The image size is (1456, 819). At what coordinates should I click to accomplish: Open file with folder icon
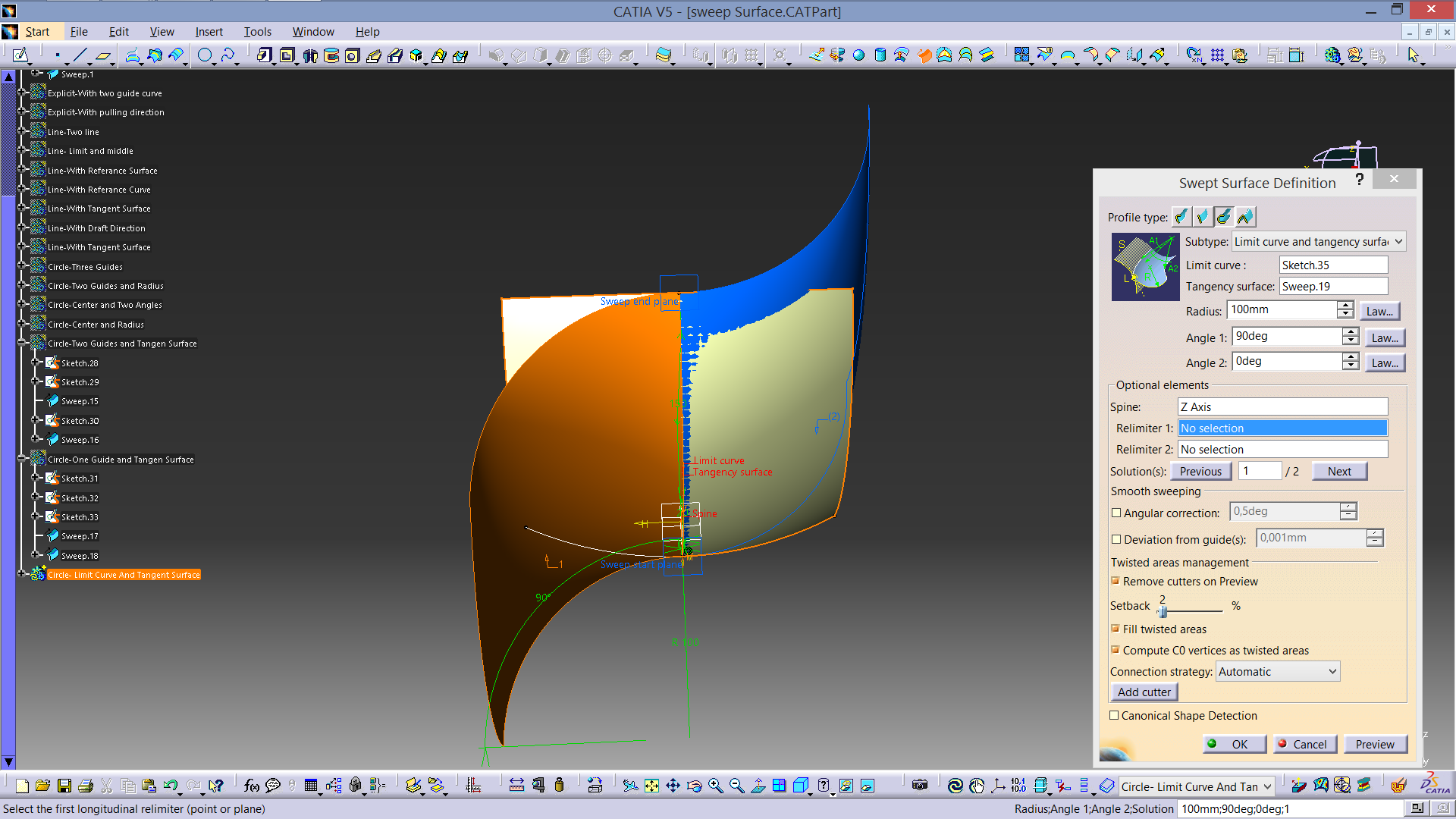click(x=42, y=786)
